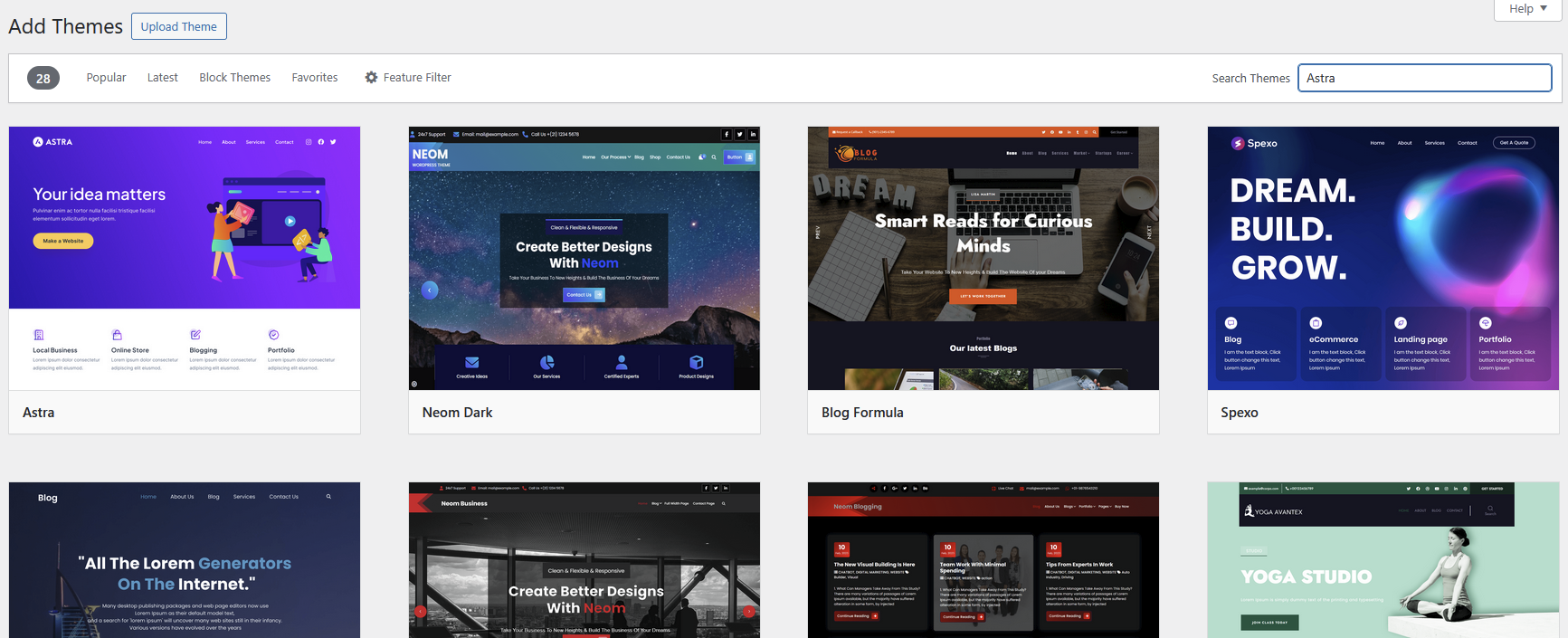1568x638 pixels.
Task: Switch to the Latest tab
Action: click(x=163, y=78)
